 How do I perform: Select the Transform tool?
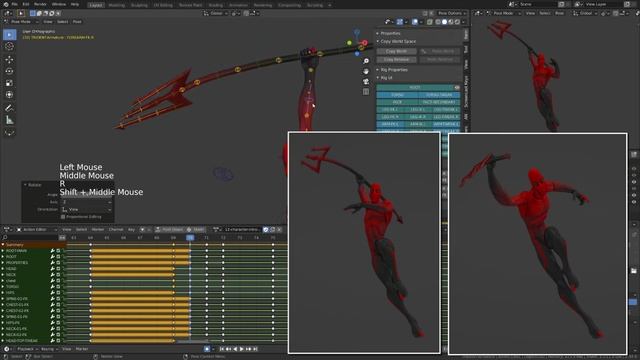coord(9,95)
